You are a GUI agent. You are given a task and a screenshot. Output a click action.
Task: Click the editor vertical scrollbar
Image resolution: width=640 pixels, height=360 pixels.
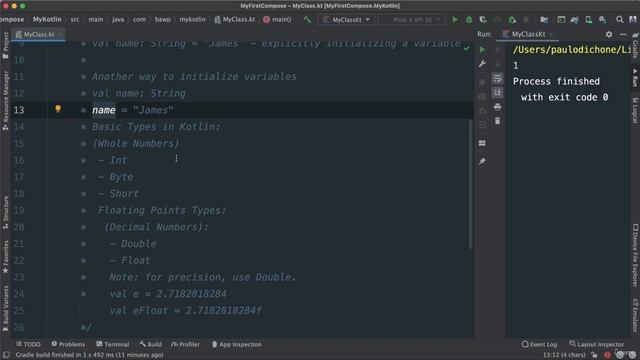coord(471,184)
